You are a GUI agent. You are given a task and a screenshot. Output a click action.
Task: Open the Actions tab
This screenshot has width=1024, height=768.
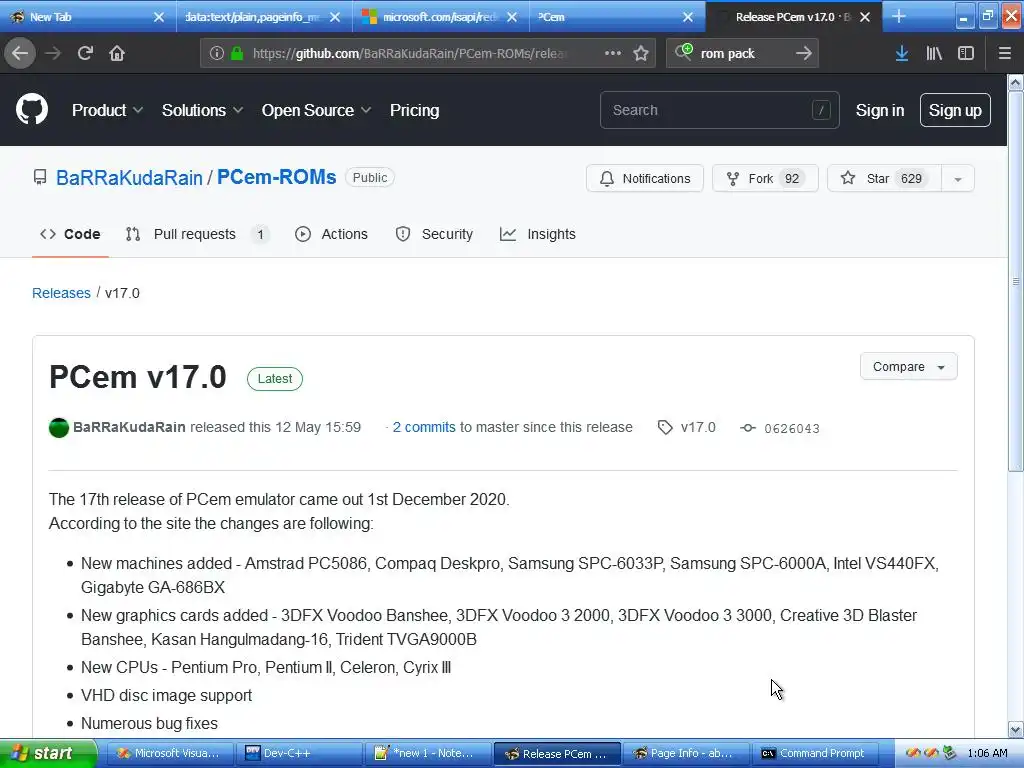pos(331,234)
